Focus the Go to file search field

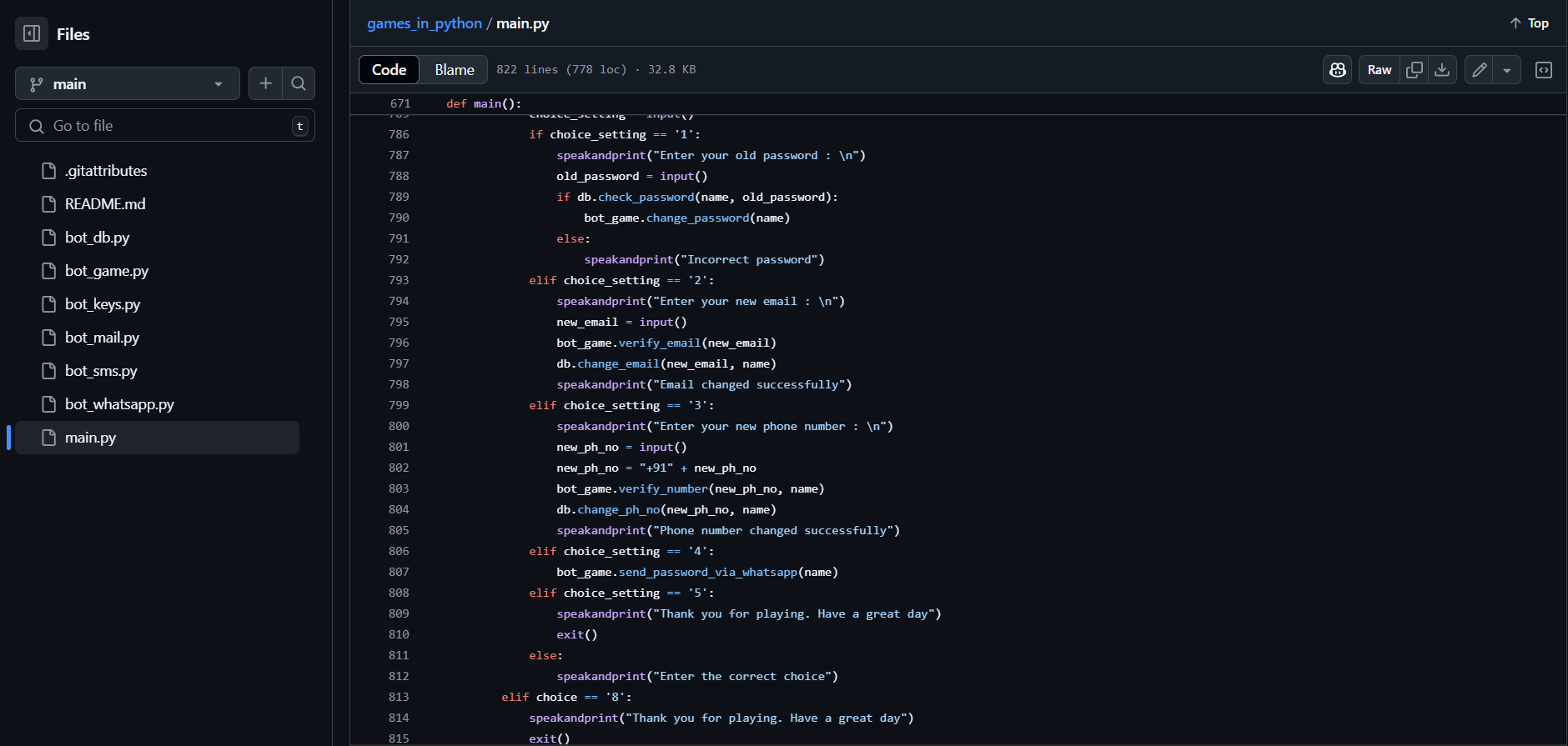tap(165, 125)
